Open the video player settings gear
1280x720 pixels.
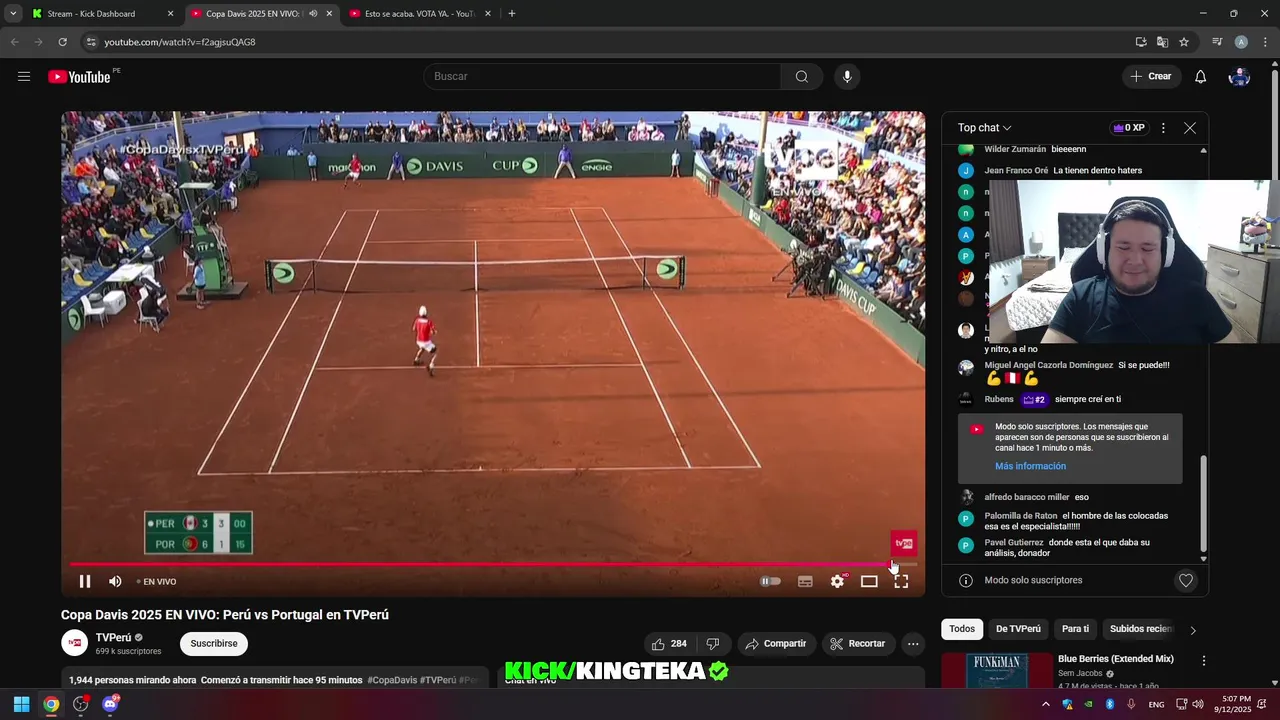pyautogui.click(x=838, y=581)
